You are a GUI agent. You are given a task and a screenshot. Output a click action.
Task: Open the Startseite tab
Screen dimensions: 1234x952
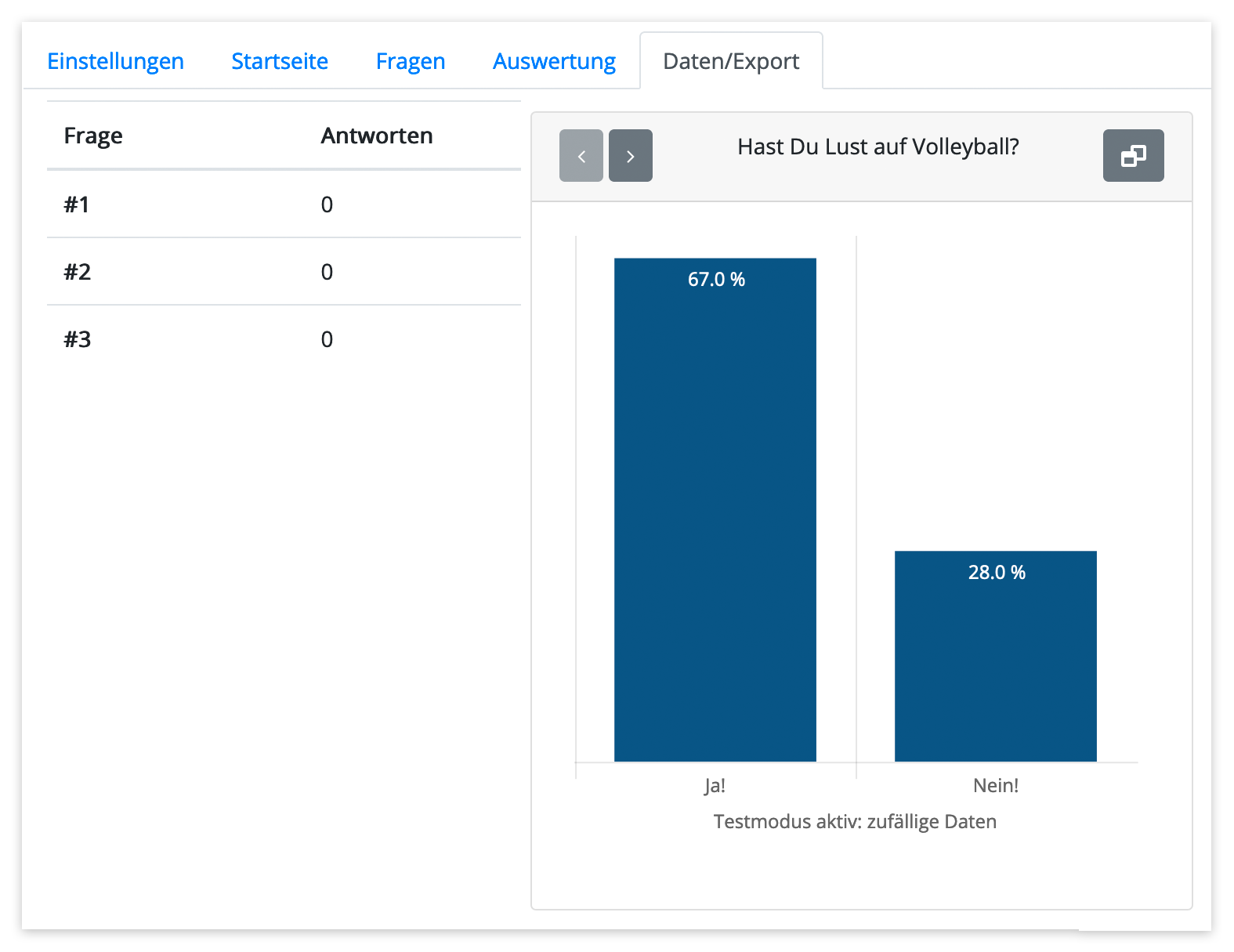pos(280,61)
